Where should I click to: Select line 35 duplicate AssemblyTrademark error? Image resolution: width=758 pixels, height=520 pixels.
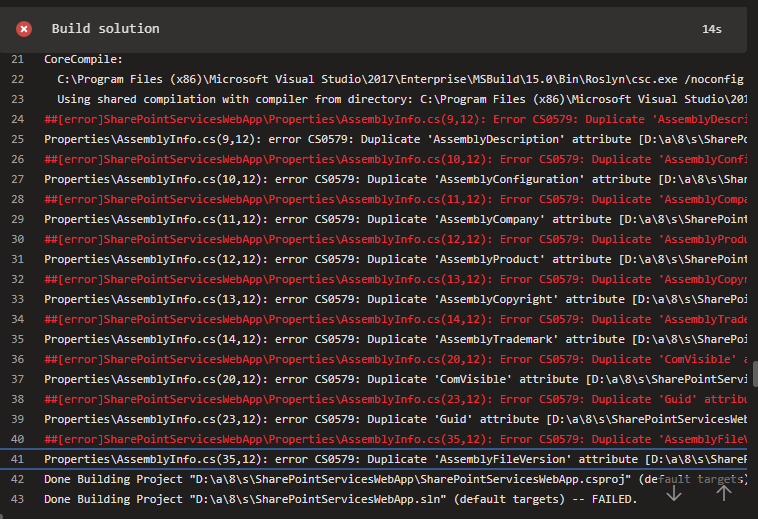pyautogui.click(x=373, y=339)
